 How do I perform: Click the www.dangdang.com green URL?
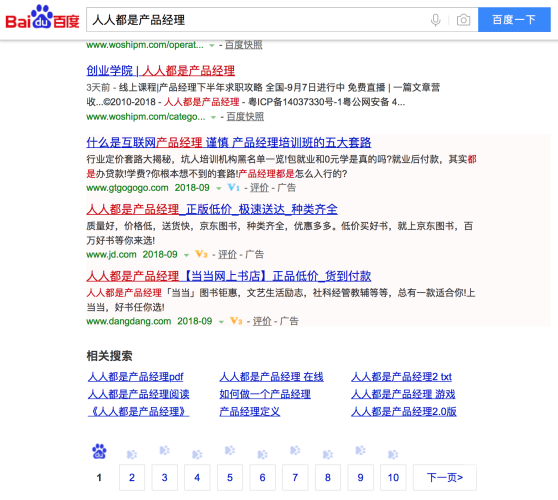pos(129,321)
